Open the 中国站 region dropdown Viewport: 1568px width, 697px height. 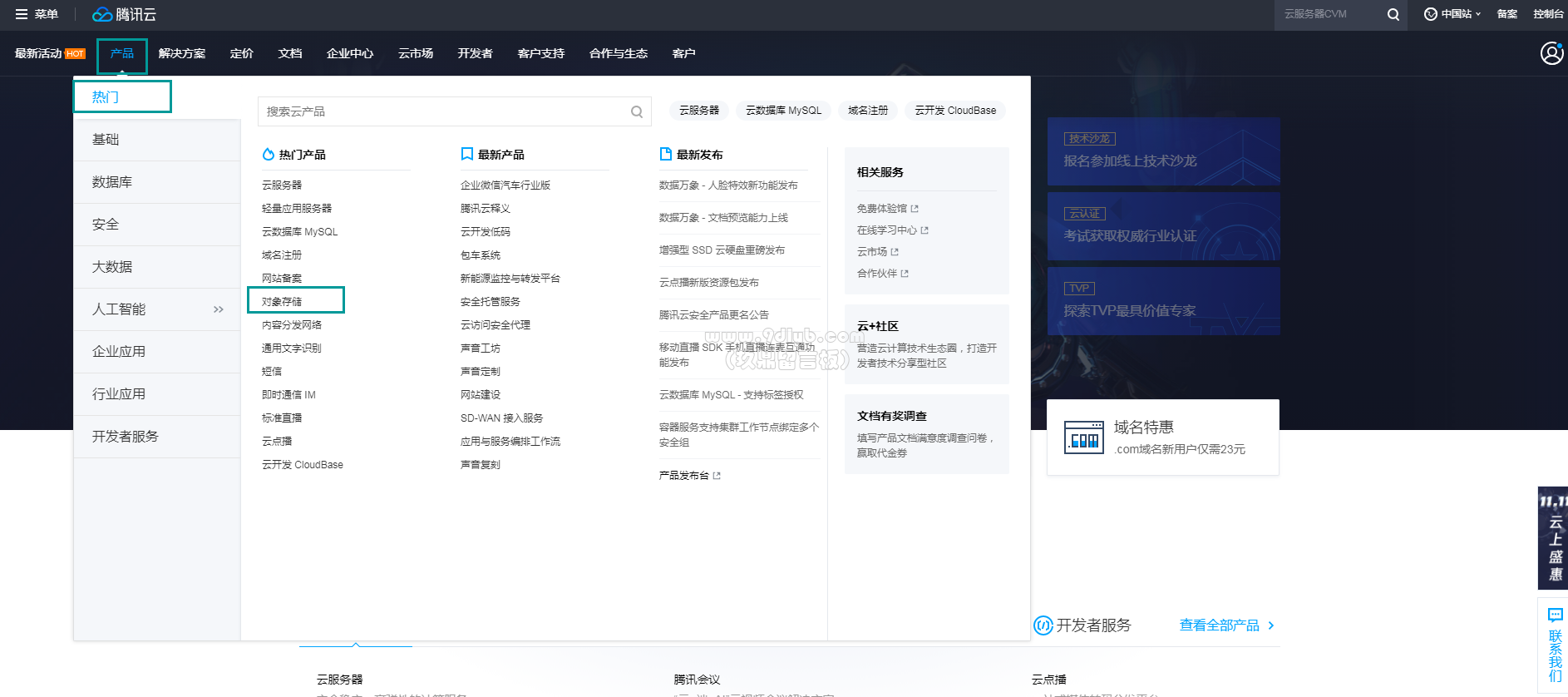tap(1452, 14)
